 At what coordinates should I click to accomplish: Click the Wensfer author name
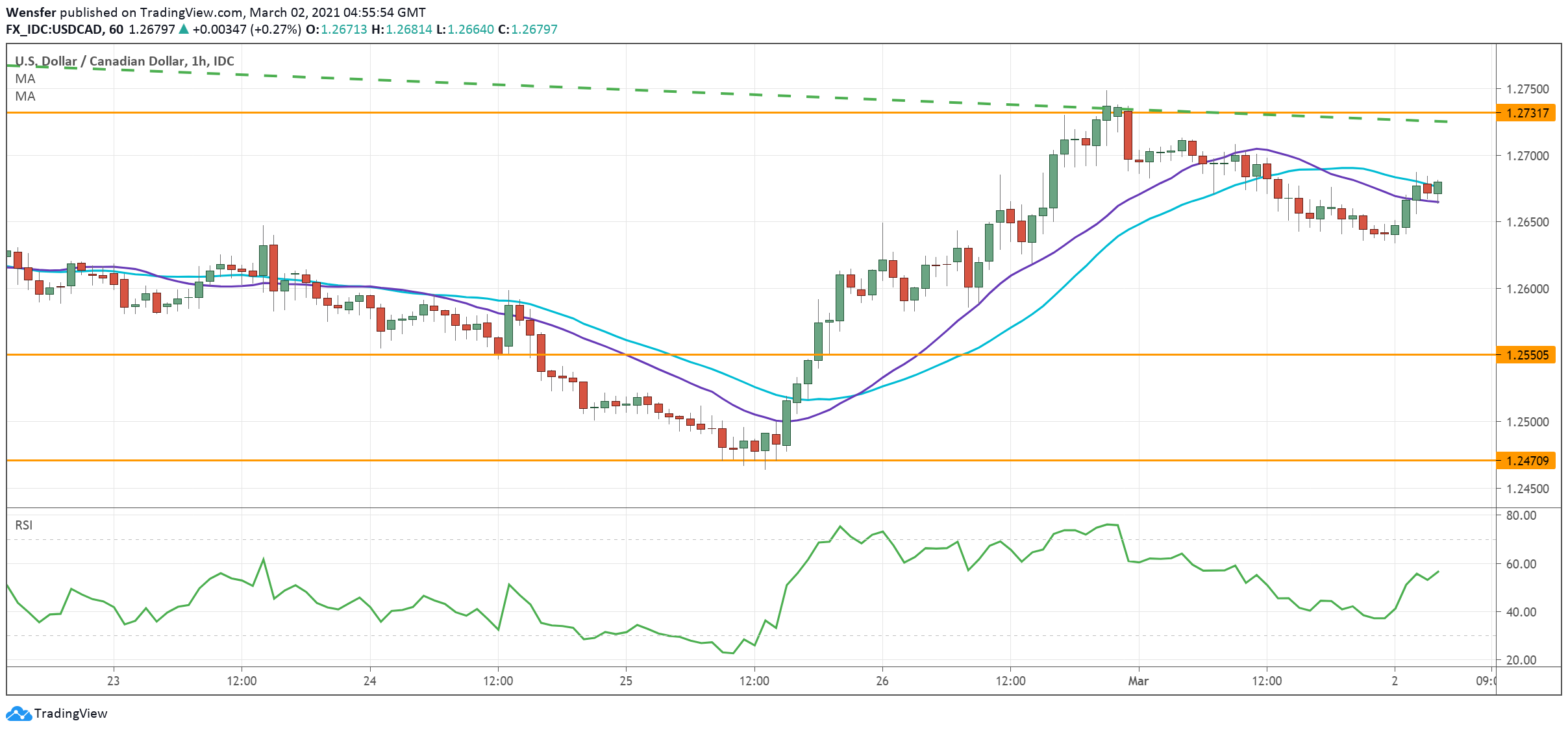(31, 12)
